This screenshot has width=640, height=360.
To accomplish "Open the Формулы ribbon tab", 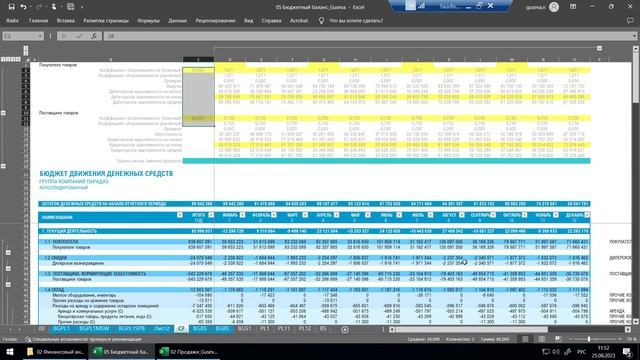I will tap(148, 20).
